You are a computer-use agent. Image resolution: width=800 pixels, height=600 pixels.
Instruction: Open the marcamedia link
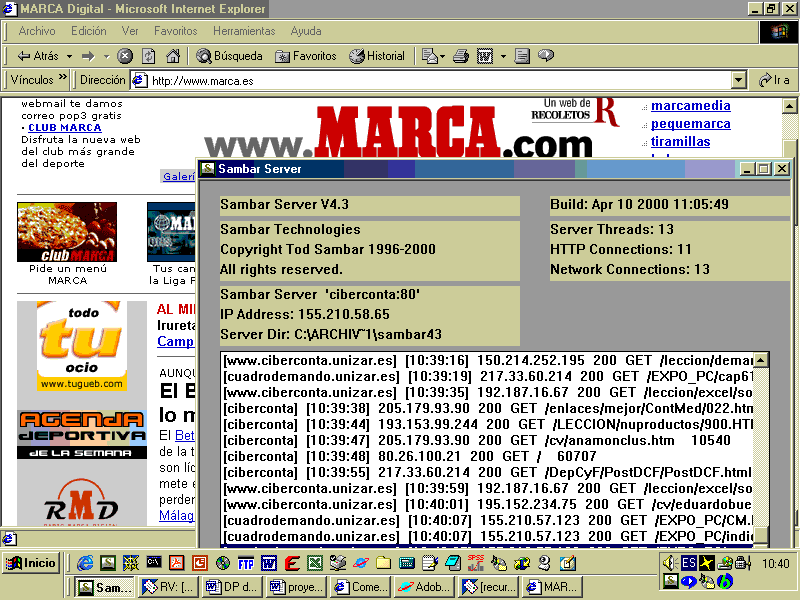pyautogui.click(x=691, y=106)
